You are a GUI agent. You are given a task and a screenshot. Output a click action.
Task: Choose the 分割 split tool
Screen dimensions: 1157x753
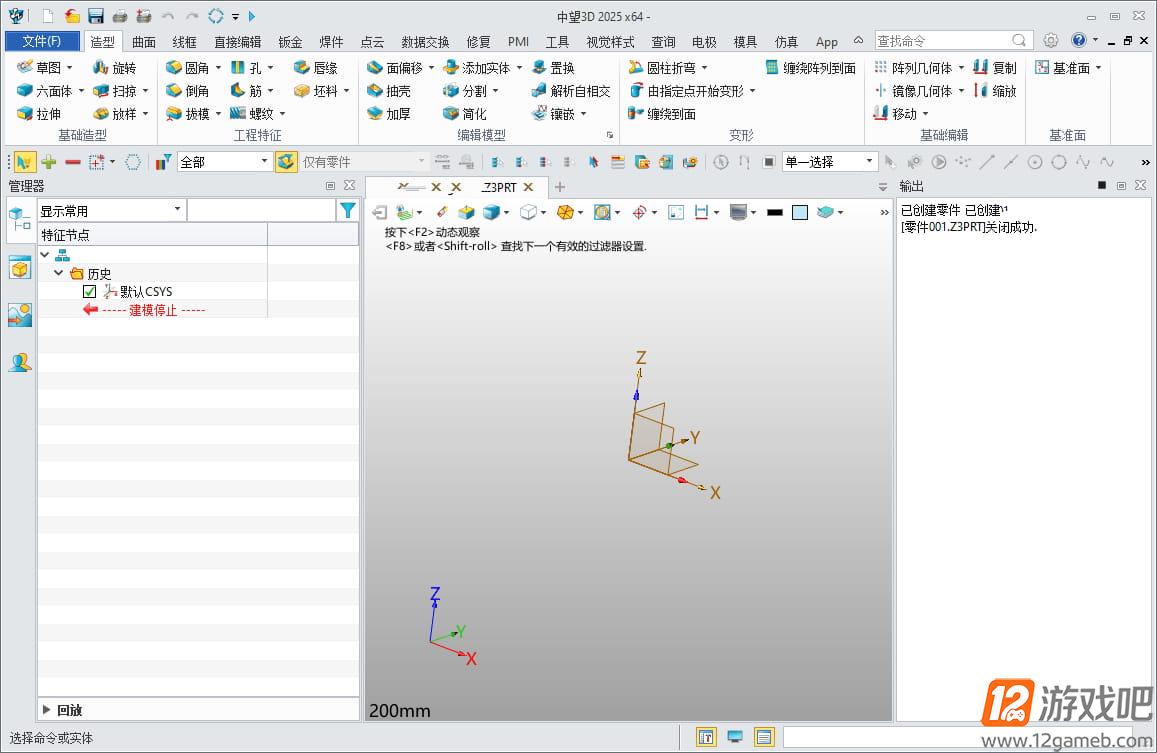465,91
